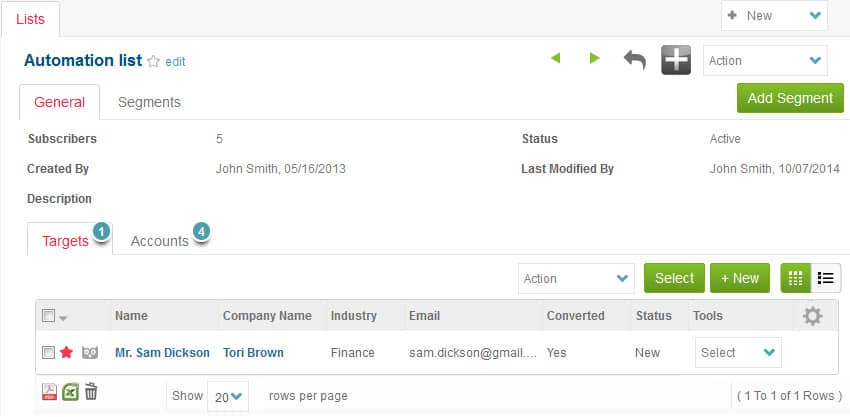This screenshot has height=417, width=850.
Task: Open the table settings gear icon
Action: 813,316
